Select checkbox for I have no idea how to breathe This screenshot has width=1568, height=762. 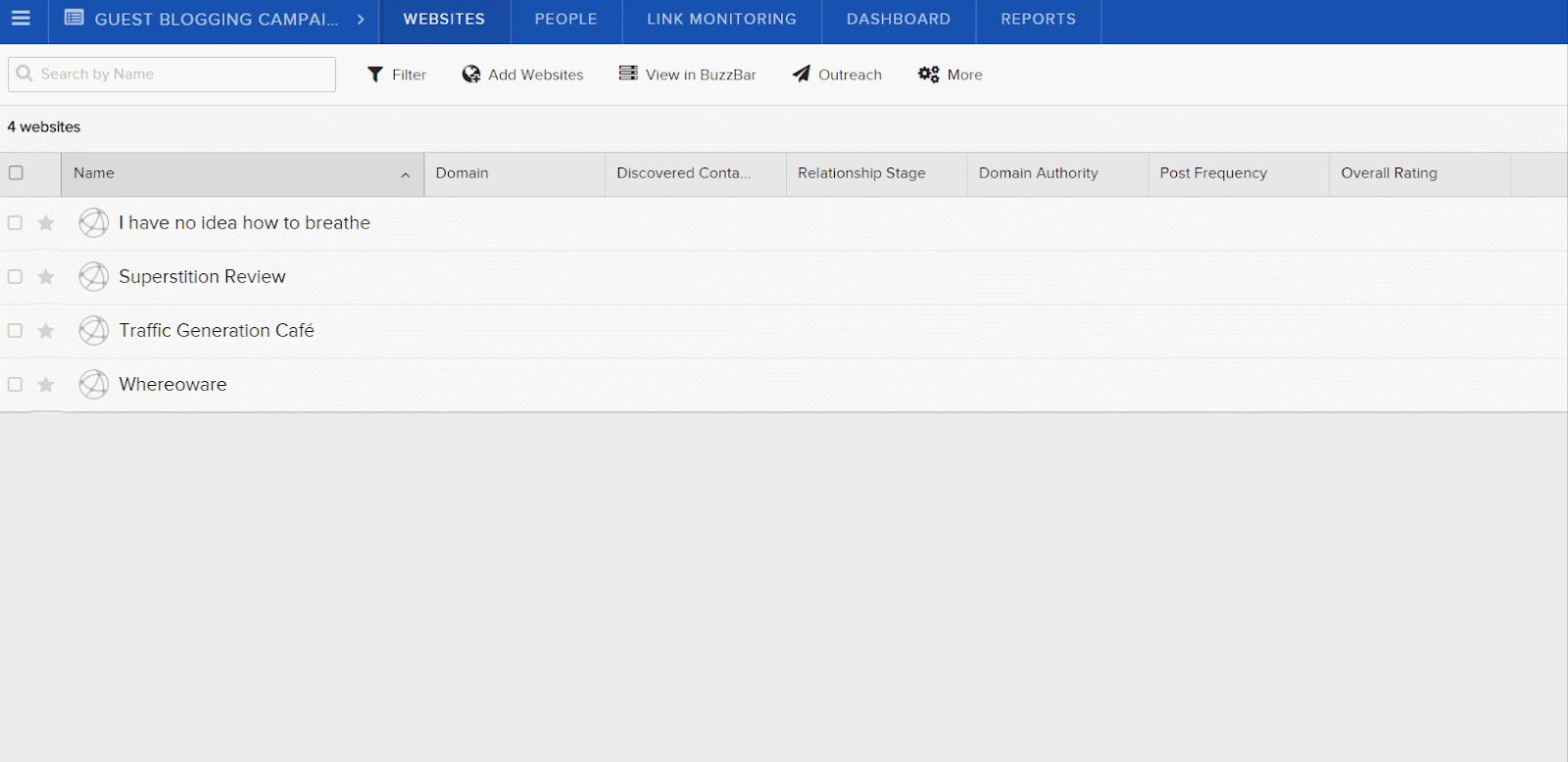[15, 223]
